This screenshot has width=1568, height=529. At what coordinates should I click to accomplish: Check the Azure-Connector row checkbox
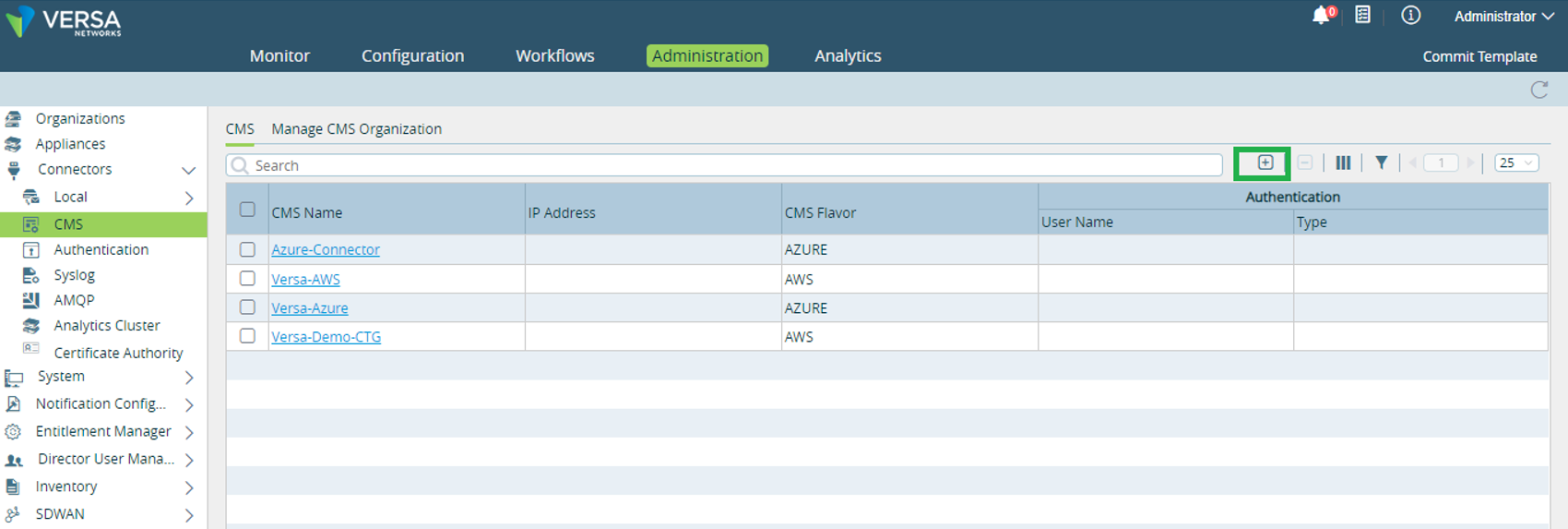247,249
